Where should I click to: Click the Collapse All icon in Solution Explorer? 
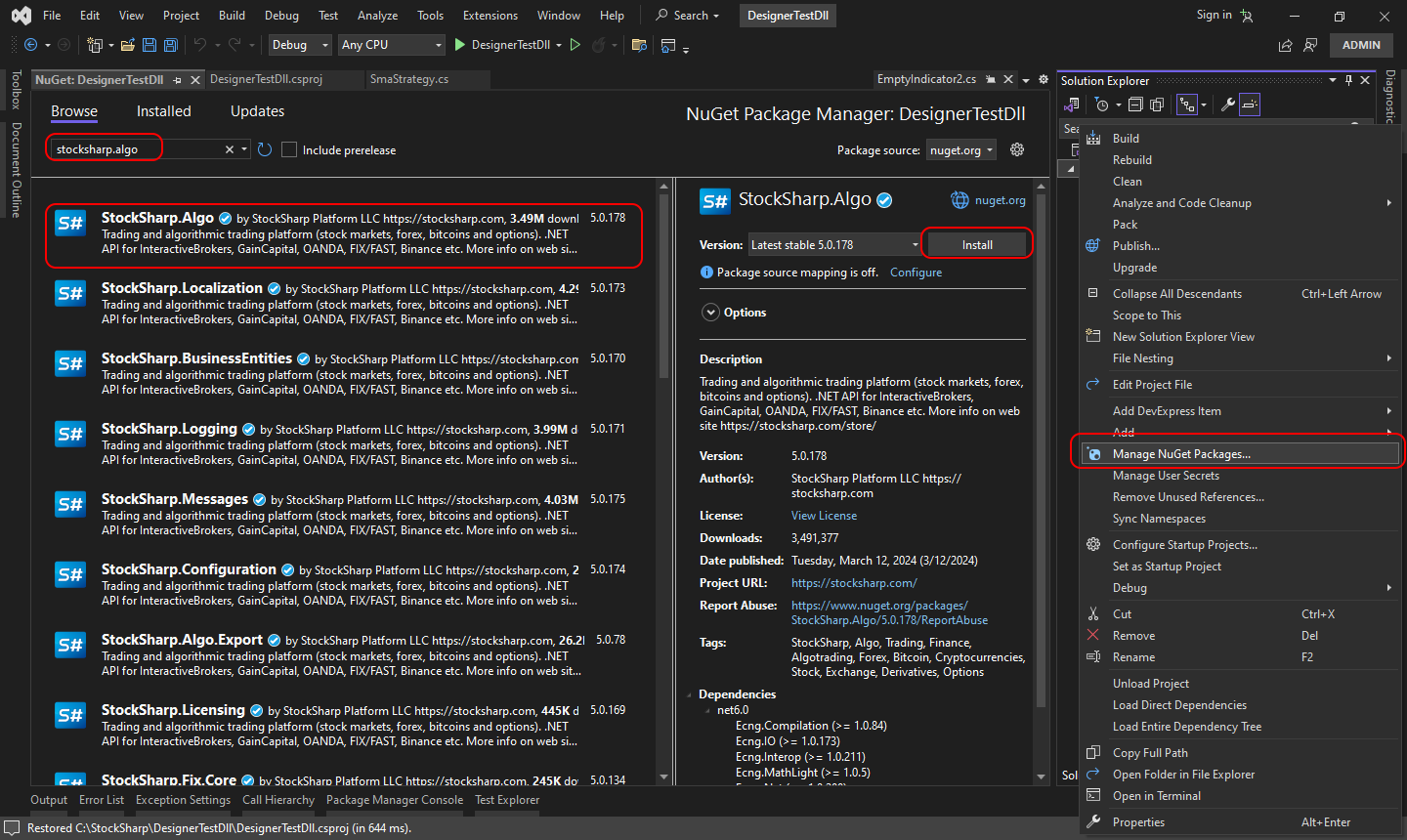(x=1135, y=105)
